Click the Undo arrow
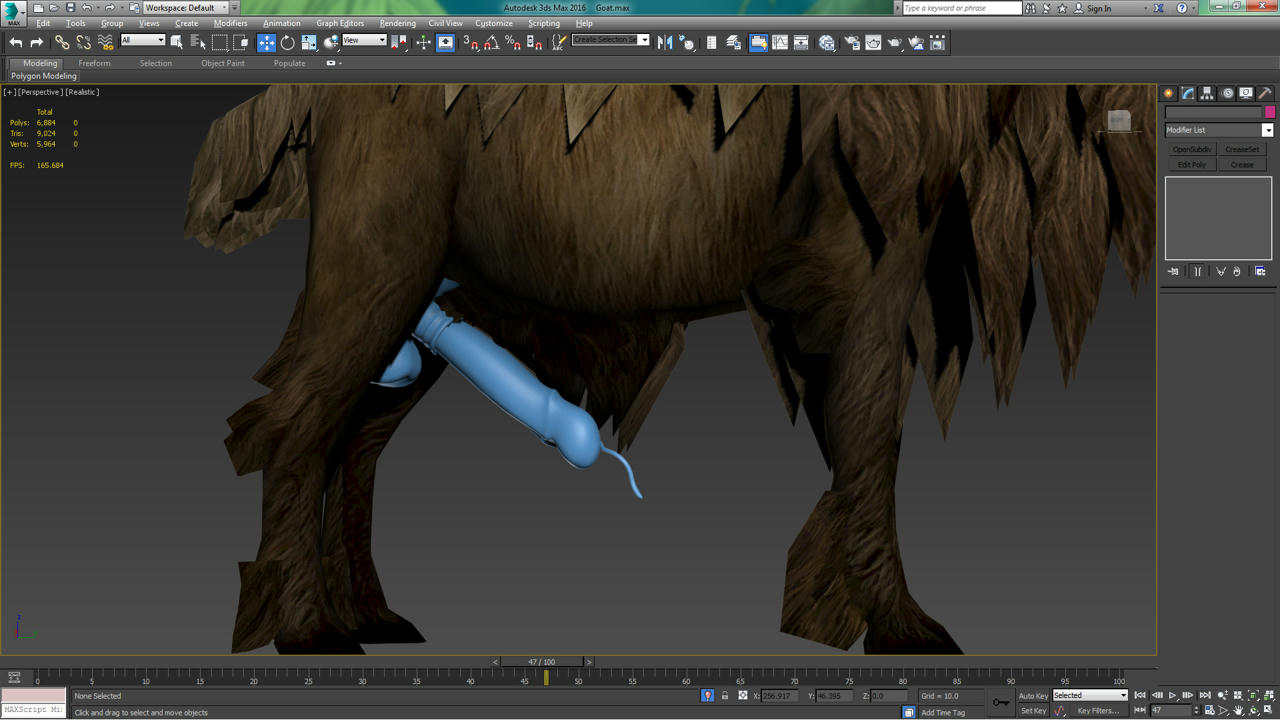The height and width of the screenshot is (720, 1280). tap(16, 42)
